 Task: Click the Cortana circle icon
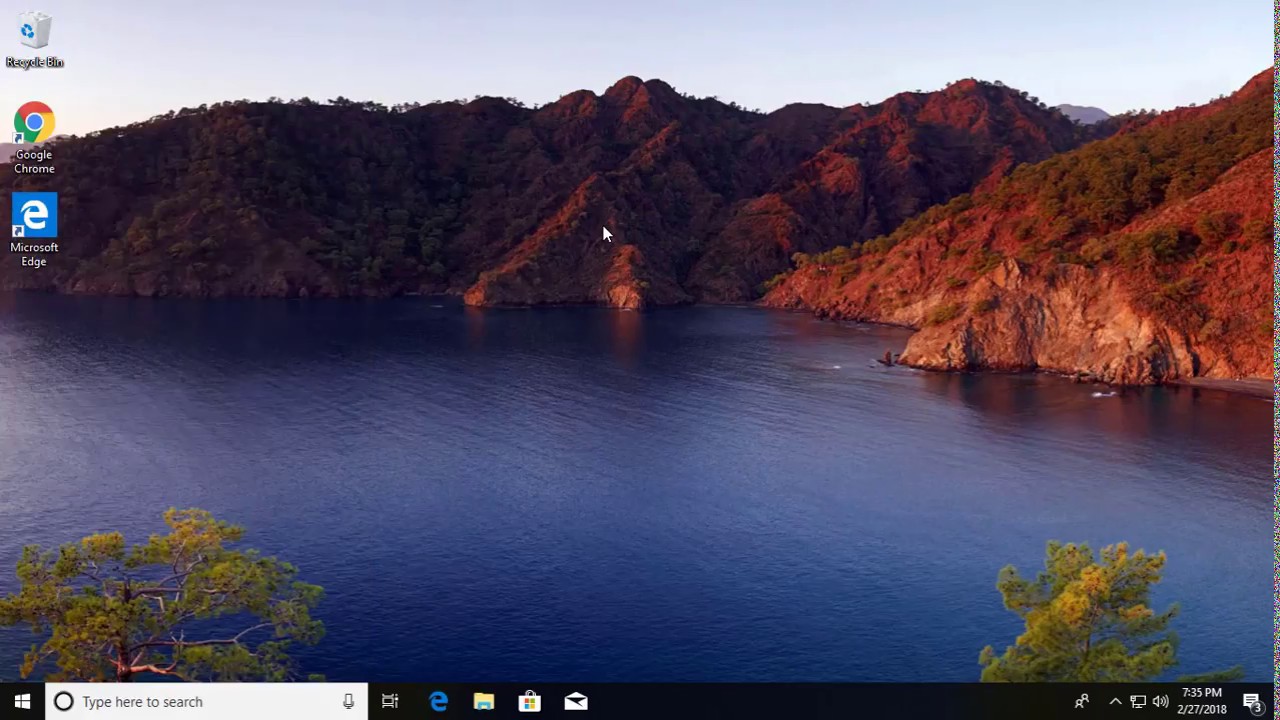tap(63, 702)
